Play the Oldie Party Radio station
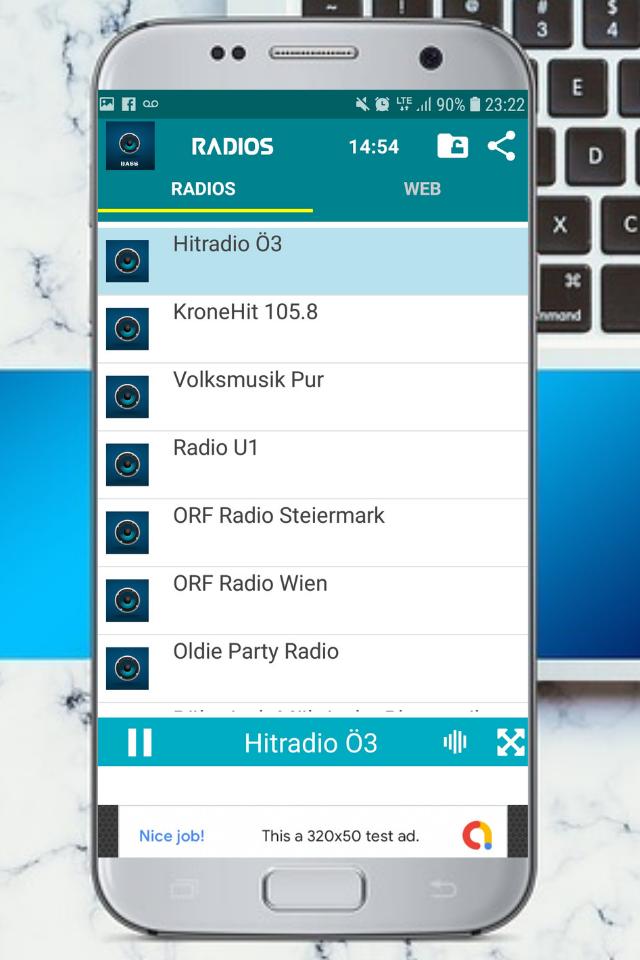 [x=313, y=669]
